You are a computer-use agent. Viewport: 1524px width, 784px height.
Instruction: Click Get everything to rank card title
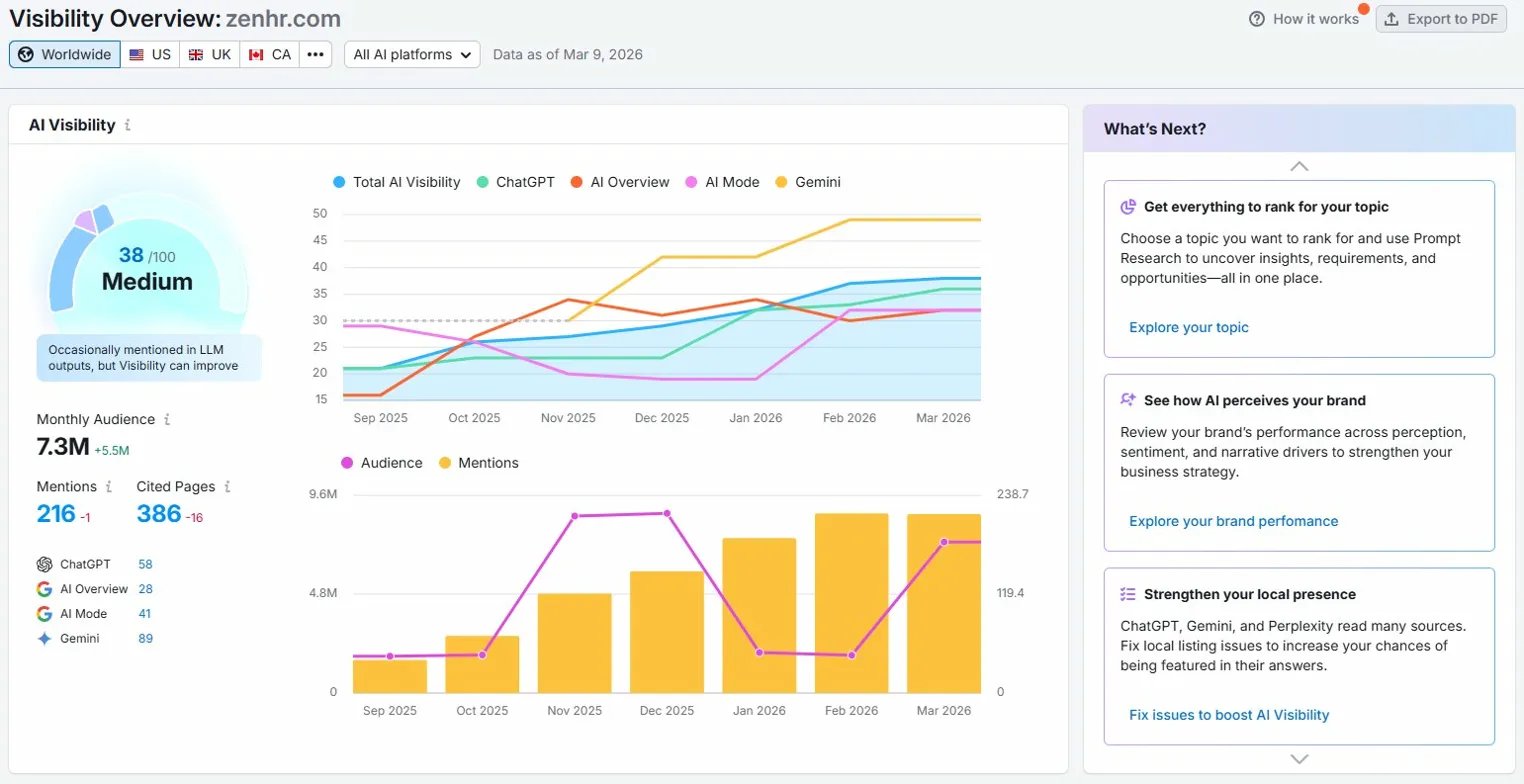(1266, 207)
